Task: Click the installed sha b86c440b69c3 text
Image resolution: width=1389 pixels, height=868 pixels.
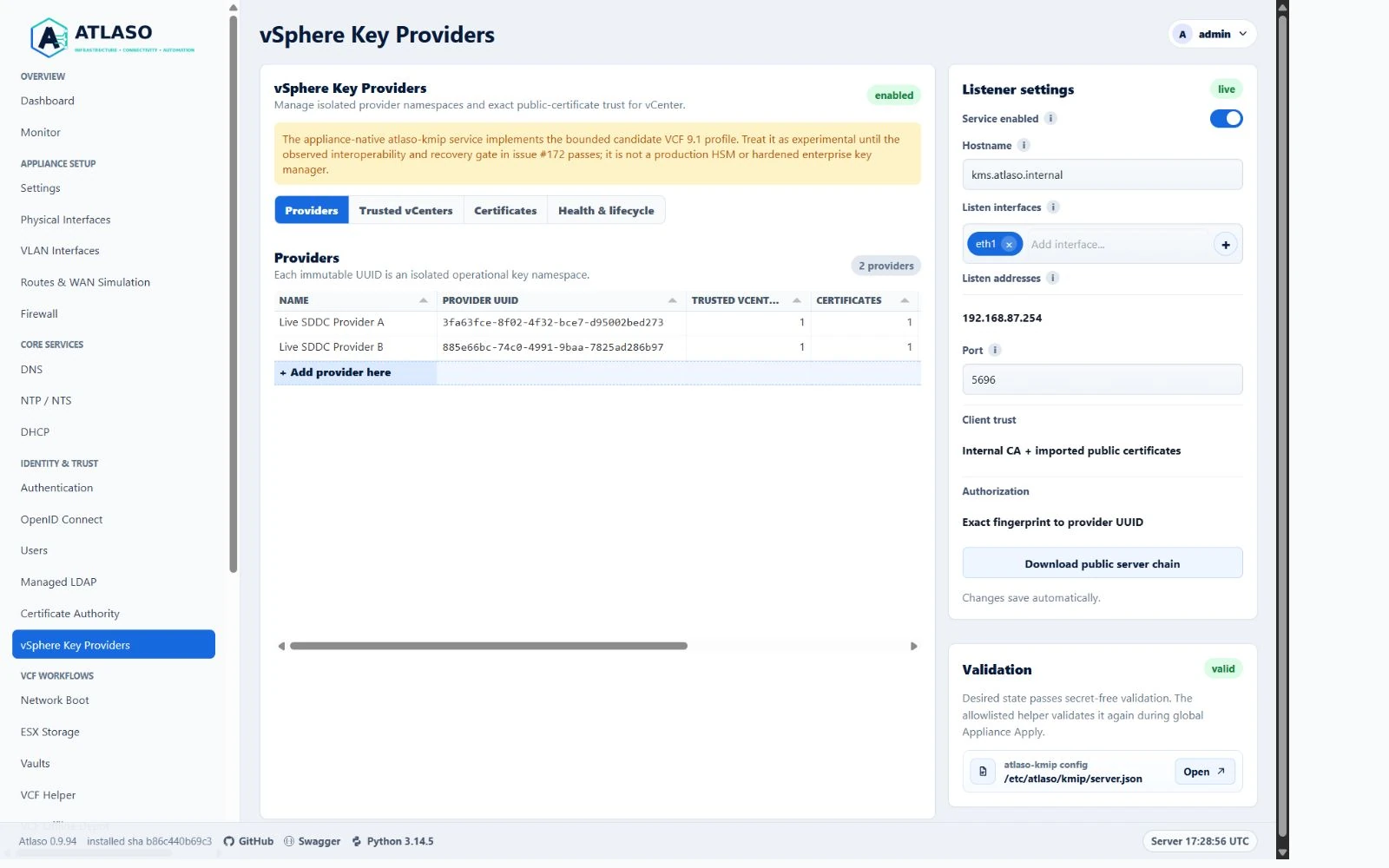Action: click(x=149, y=841)
